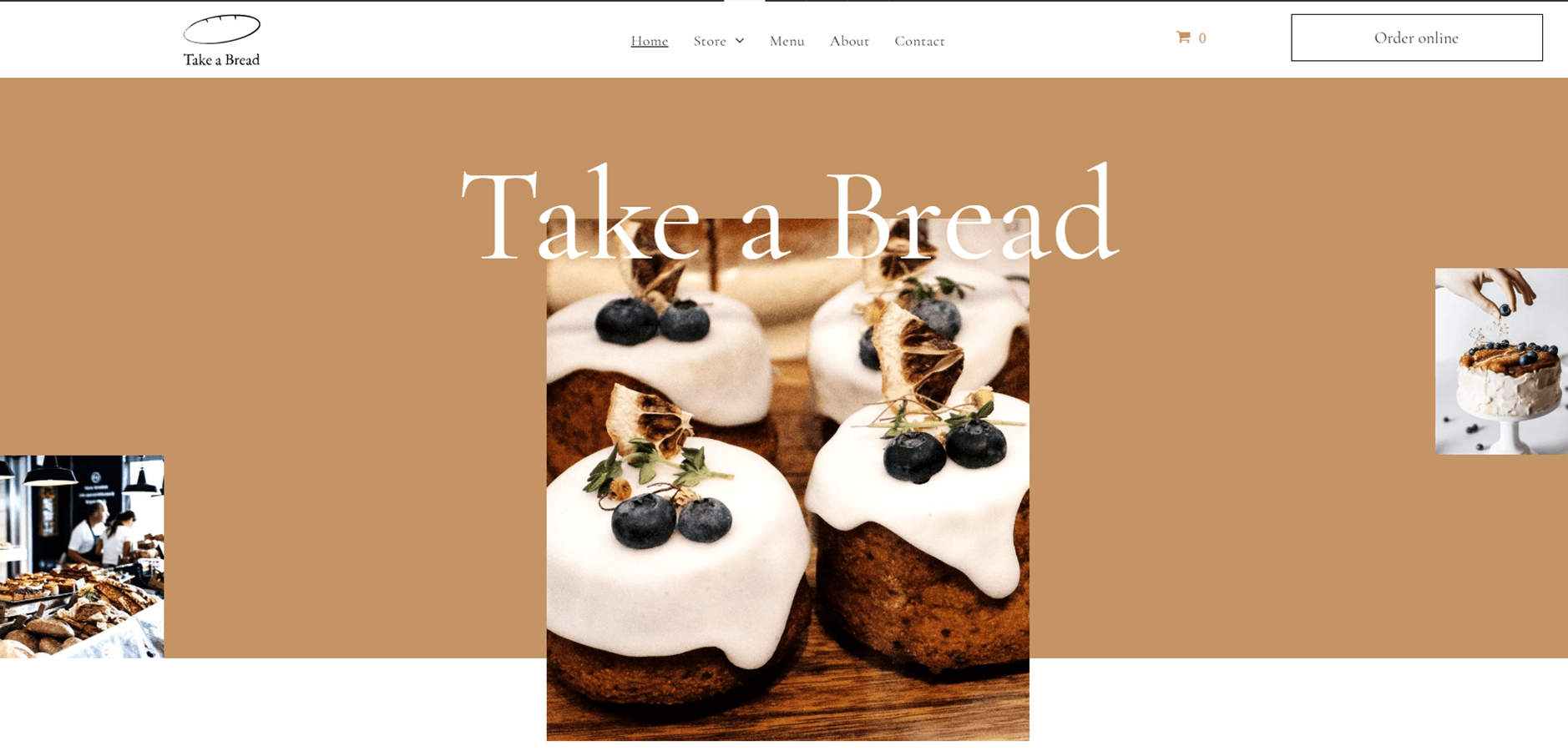Click the small 'Take a Bread' logo text
This screenshot has height=756, width=1568.
pos(221,60)
